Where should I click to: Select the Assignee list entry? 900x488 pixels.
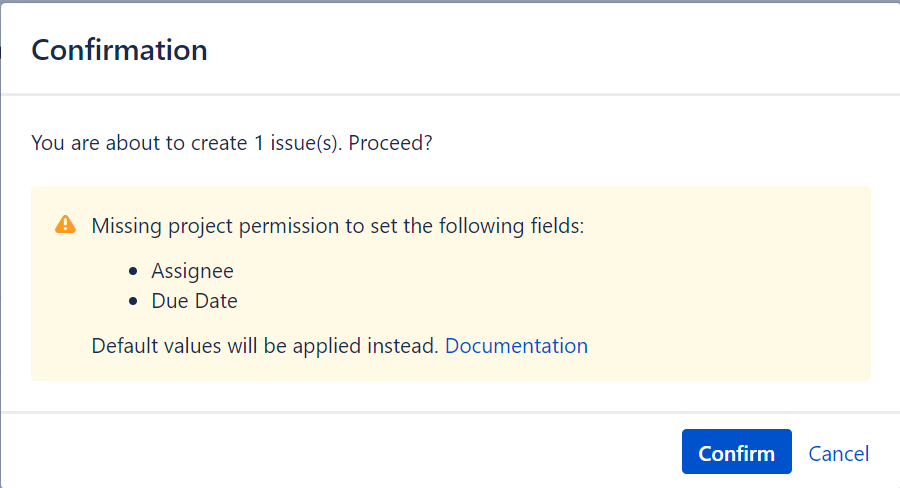(192, 270)
